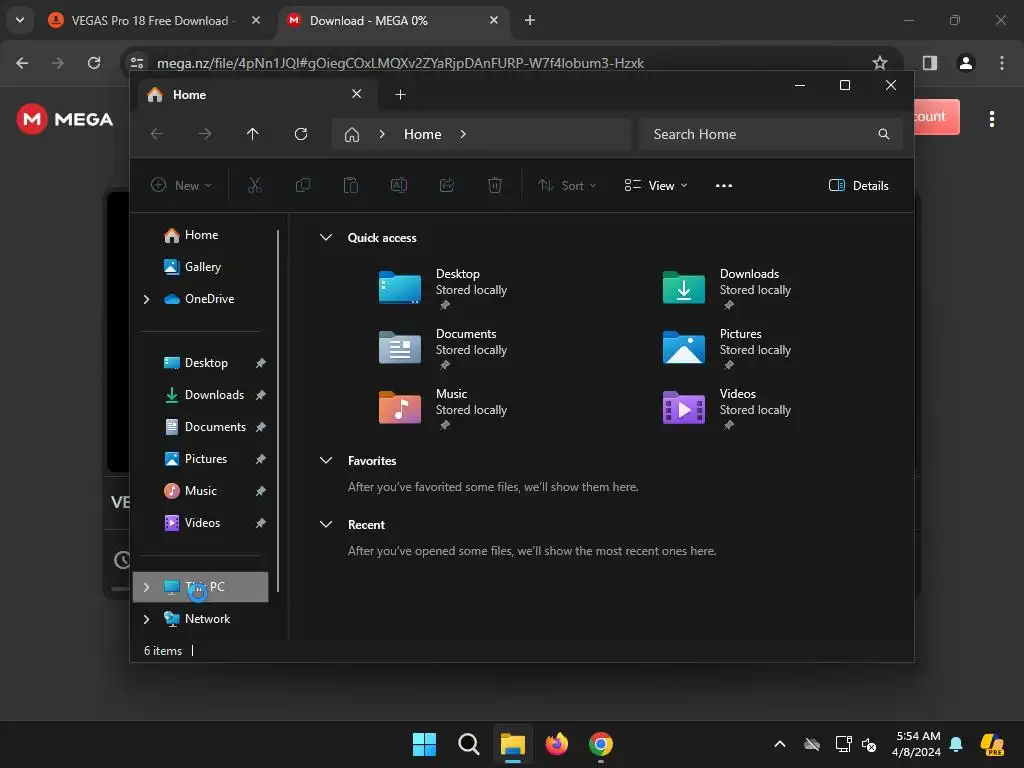
Task: Unpin Downloads using its sidebar pin icon
Action: (x=261, y=395)
